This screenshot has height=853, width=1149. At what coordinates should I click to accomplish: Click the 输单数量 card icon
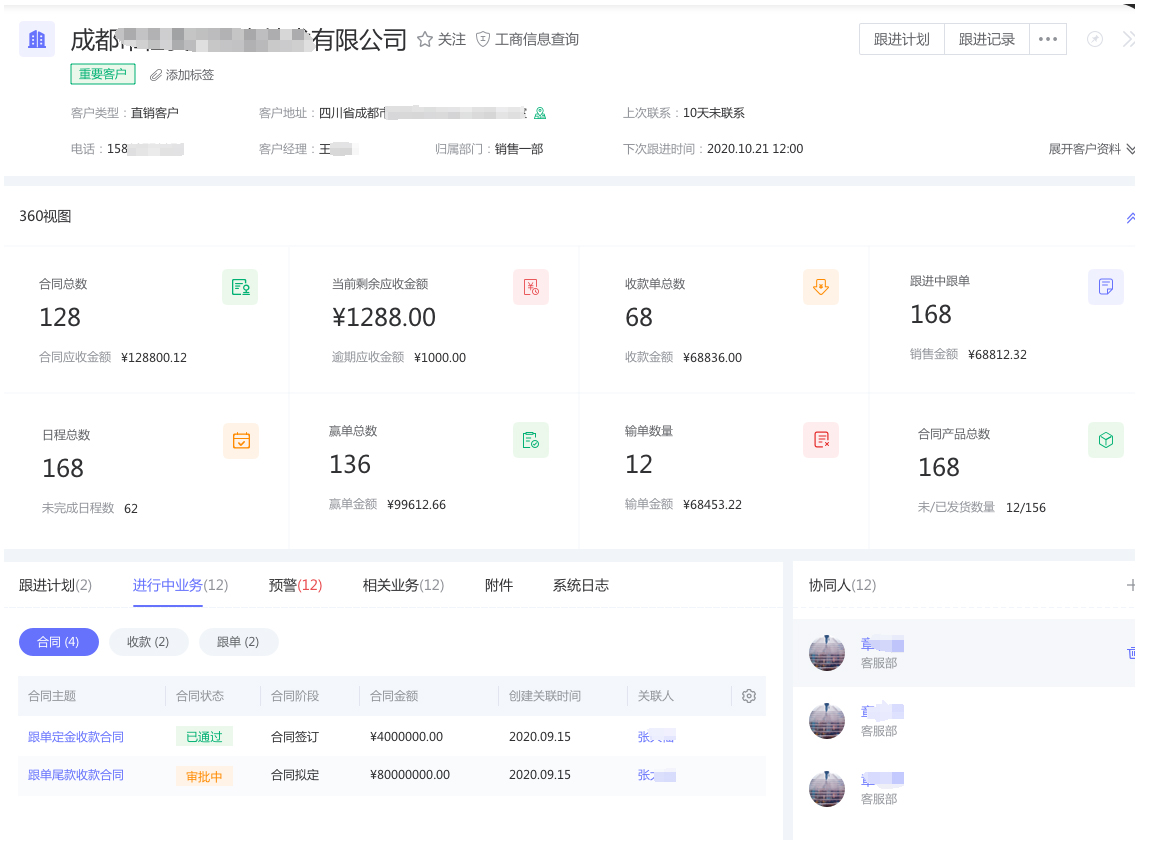click(821, 440)
